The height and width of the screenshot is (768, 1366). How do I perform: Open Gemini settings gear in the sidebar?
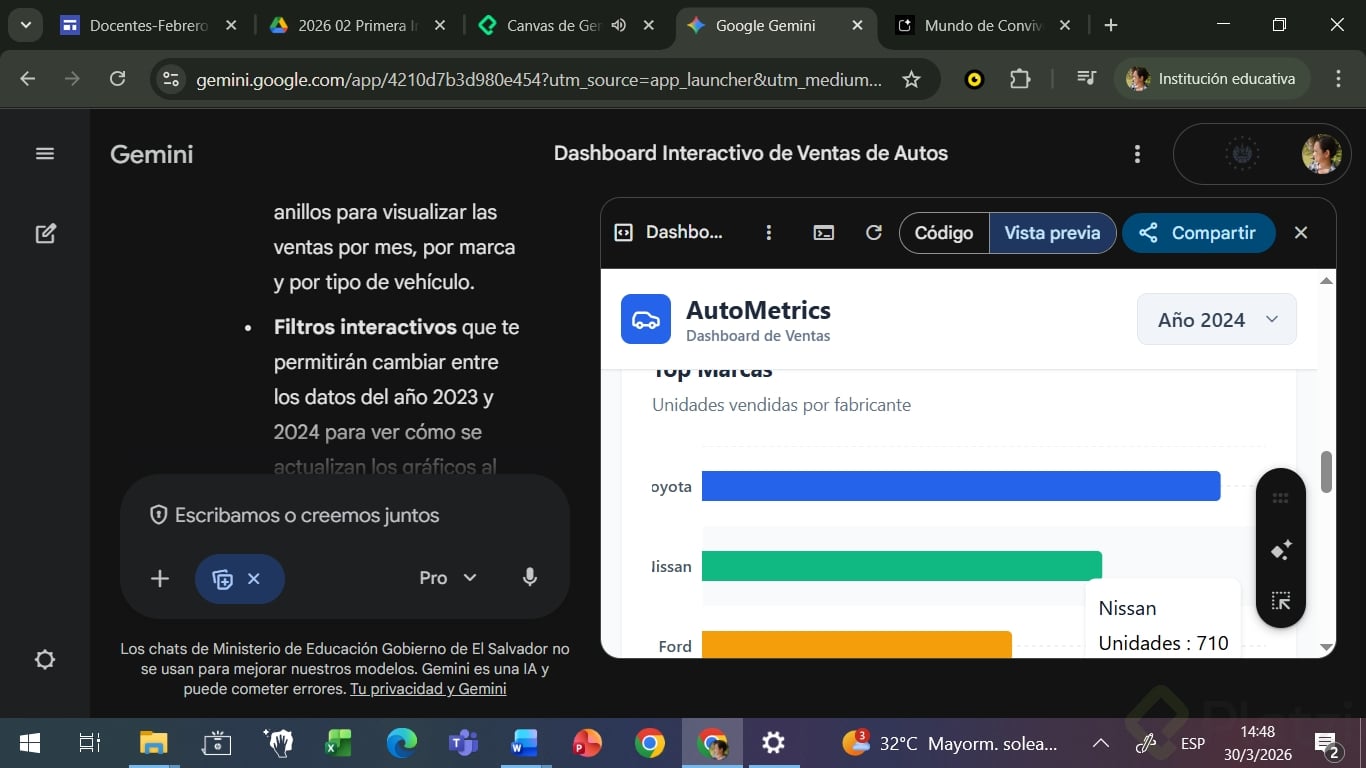(x=45, y=660)
